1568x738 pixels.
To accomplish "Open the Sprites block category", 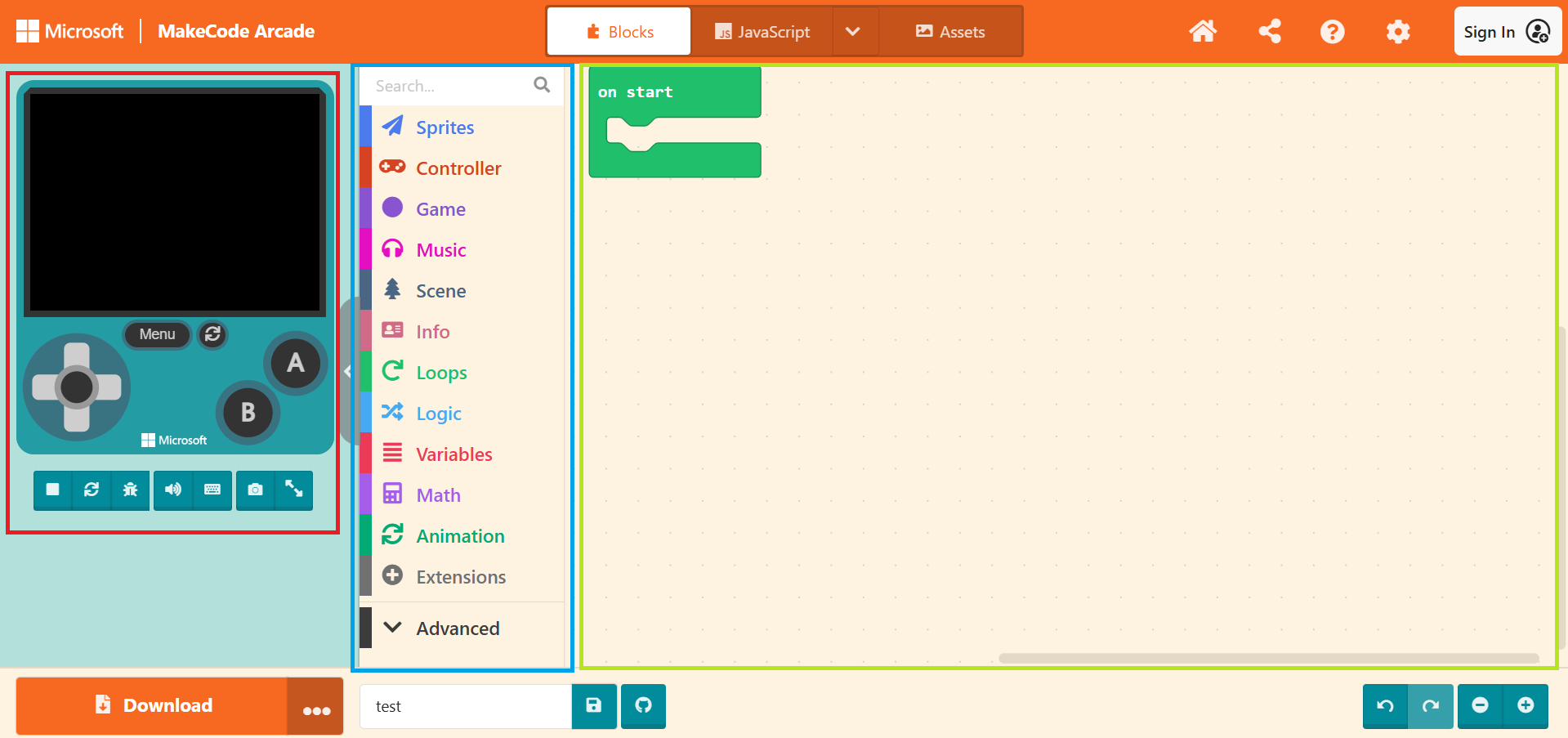I will 444,127.
